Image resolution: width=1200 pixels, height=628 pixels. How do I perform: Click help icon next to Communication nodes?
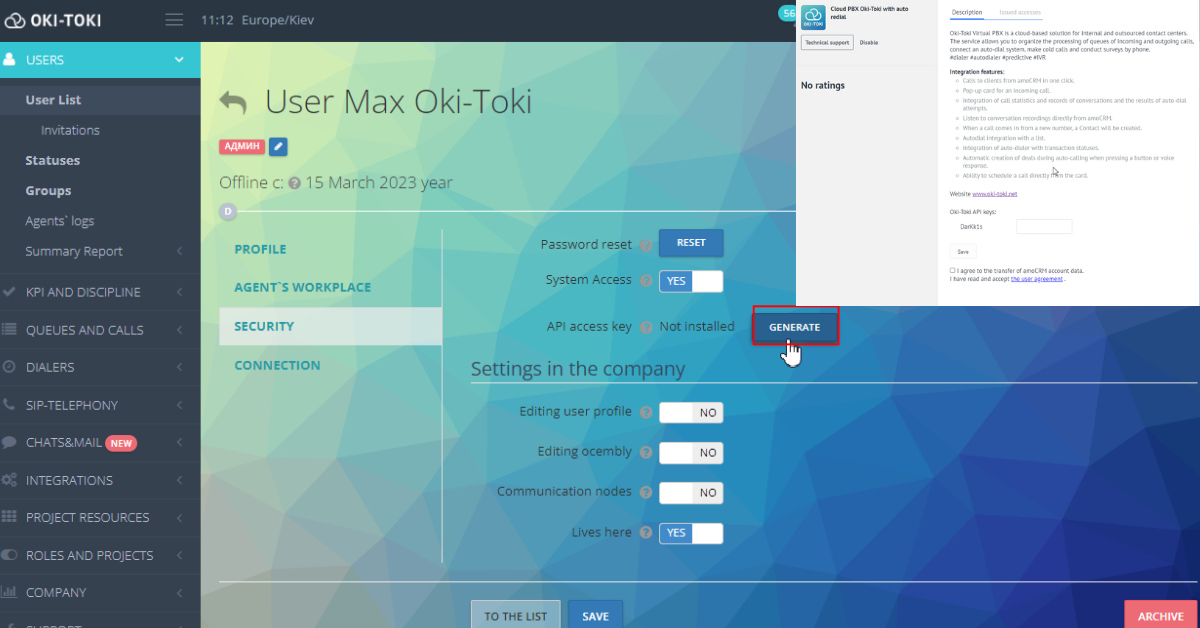click(x=645, y=492)
